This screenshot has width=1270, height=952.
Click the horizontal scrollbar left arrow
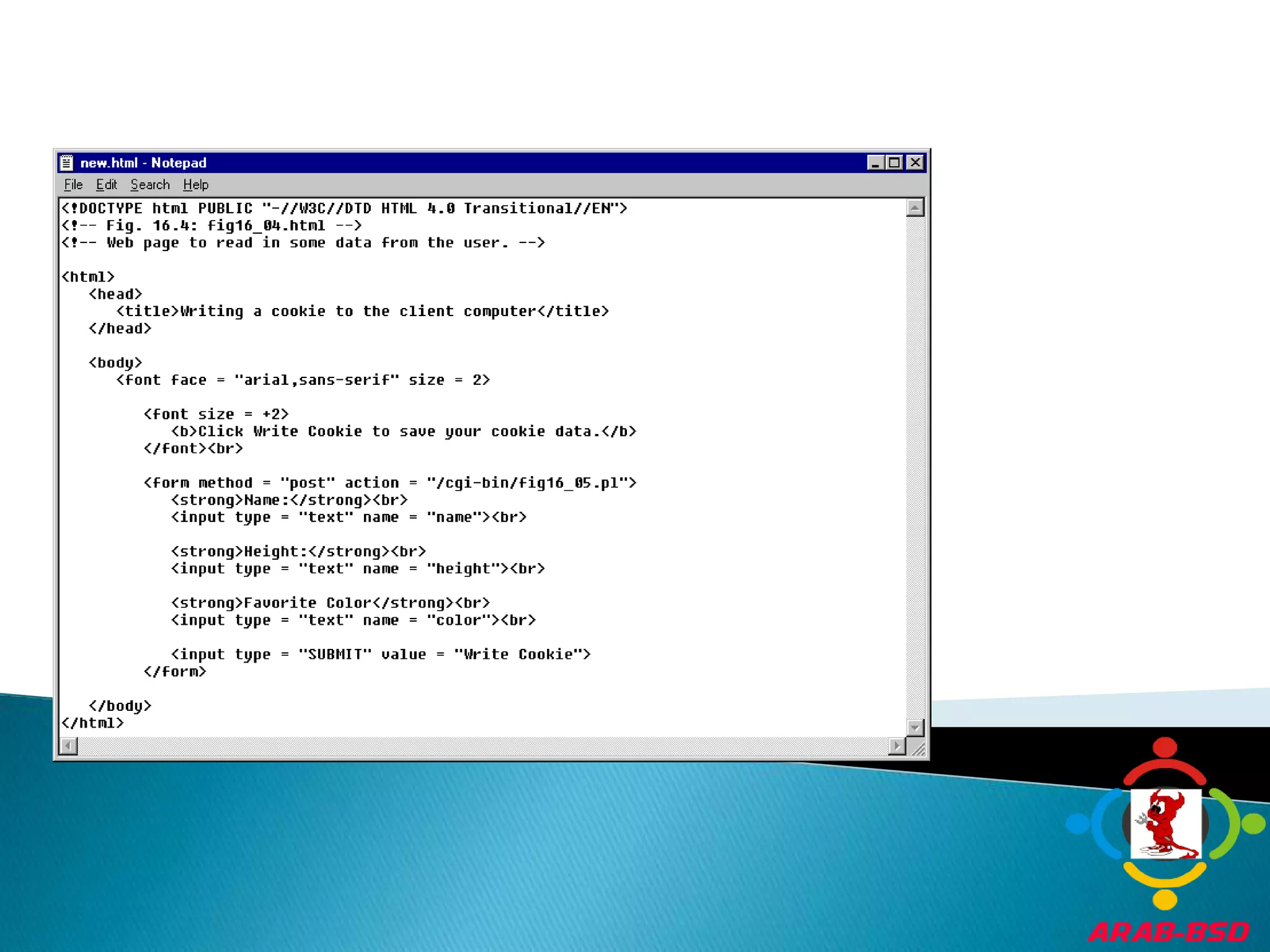tap(69, 746)
